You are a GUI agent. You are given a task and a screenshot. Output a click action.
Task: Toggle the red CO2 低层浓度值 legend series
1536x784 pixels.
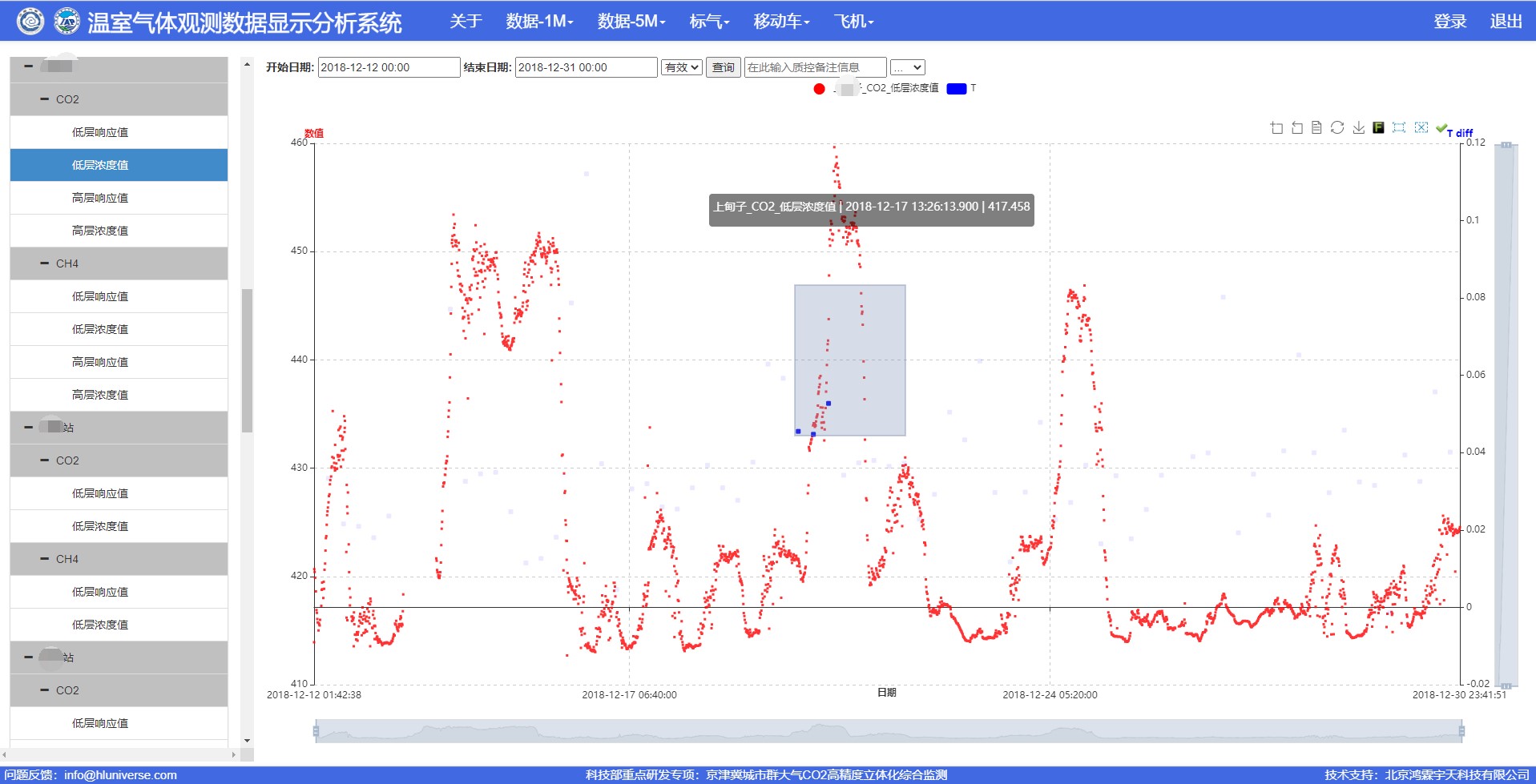(819, 89)
